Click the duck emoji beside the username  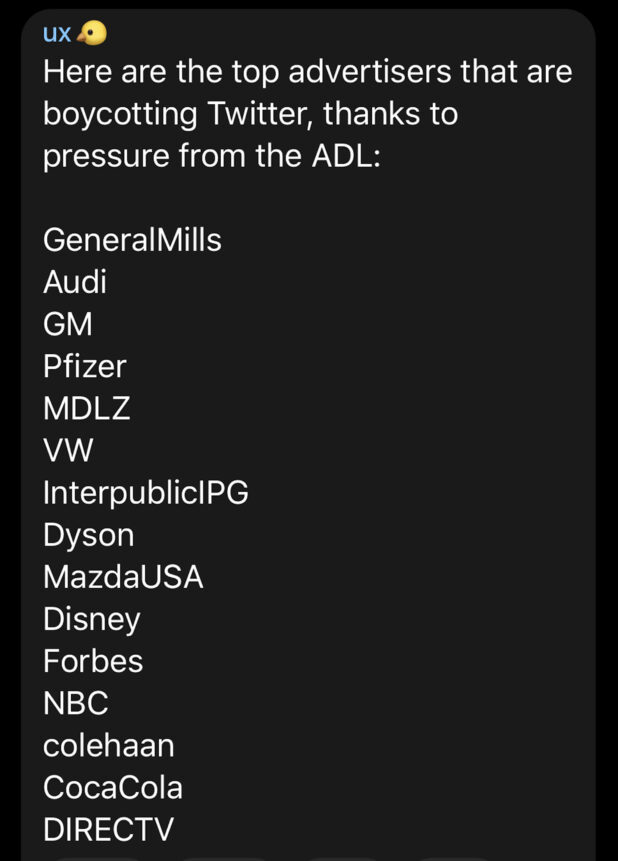(92, 33)
